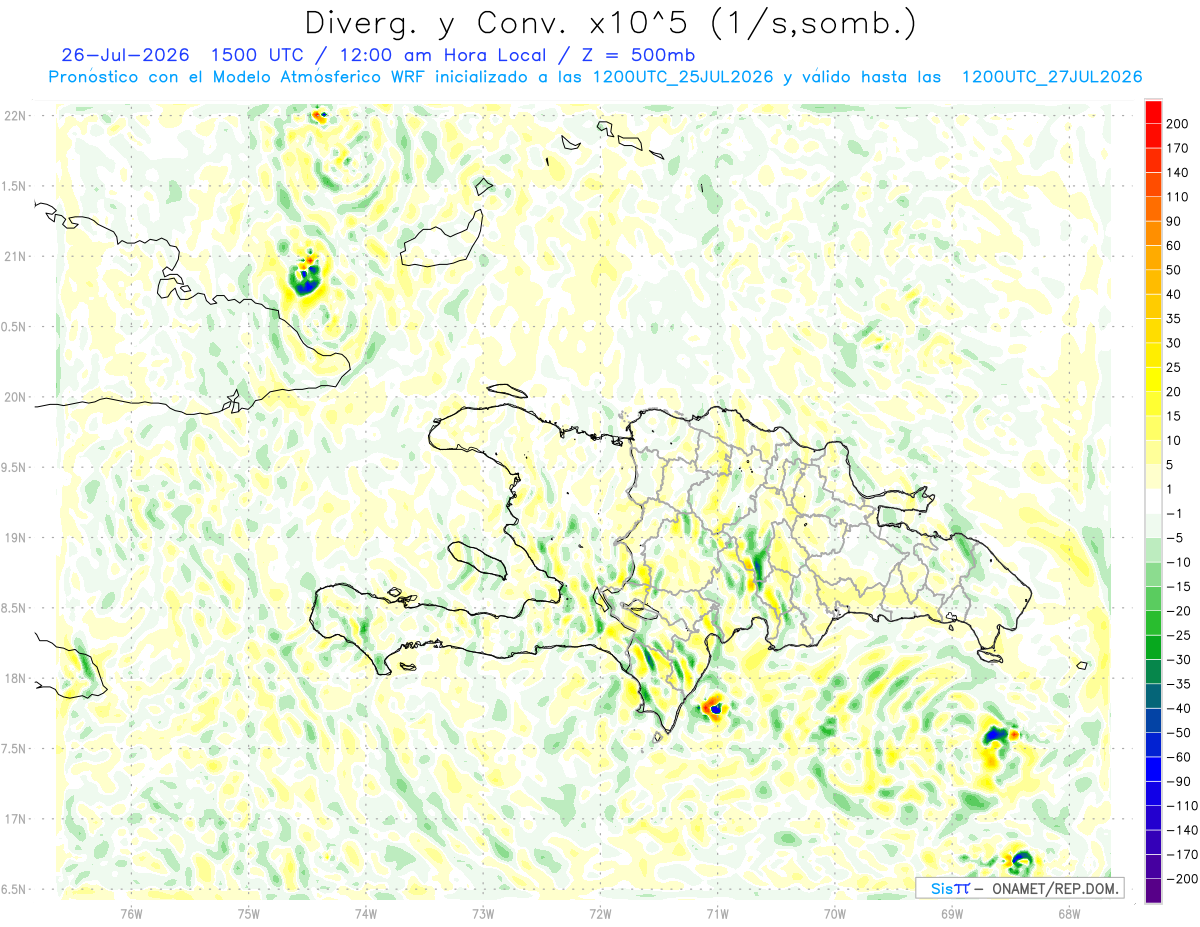The image size is (1200, 927).
Task: Click the '1200UTC_27JUL2026' valid-until time
Action: coord(1051,77)
